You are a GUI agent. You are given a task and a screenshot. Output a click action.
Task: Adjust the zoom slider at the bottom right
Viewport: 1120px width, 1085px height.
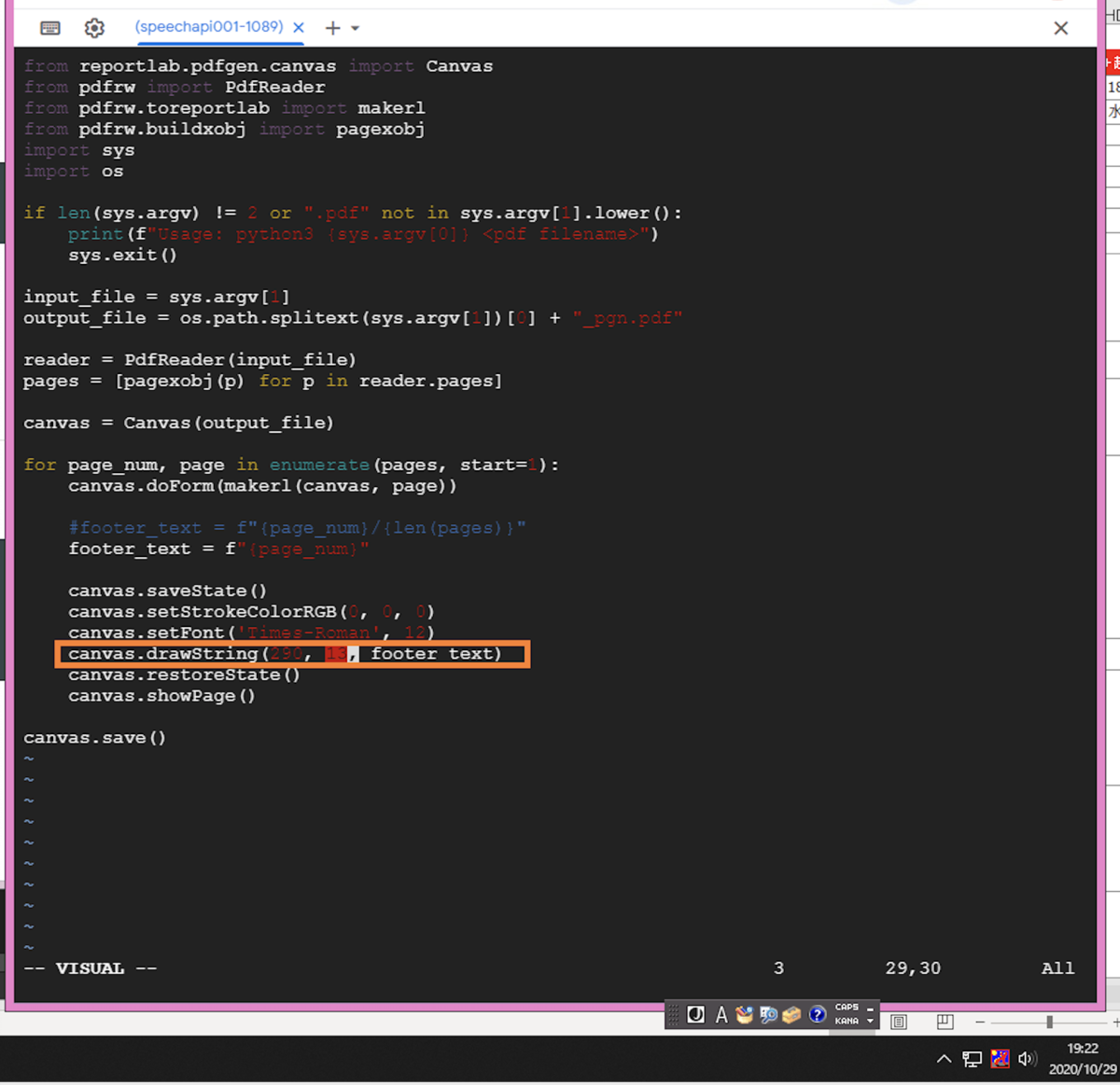pos(1048,1022)
